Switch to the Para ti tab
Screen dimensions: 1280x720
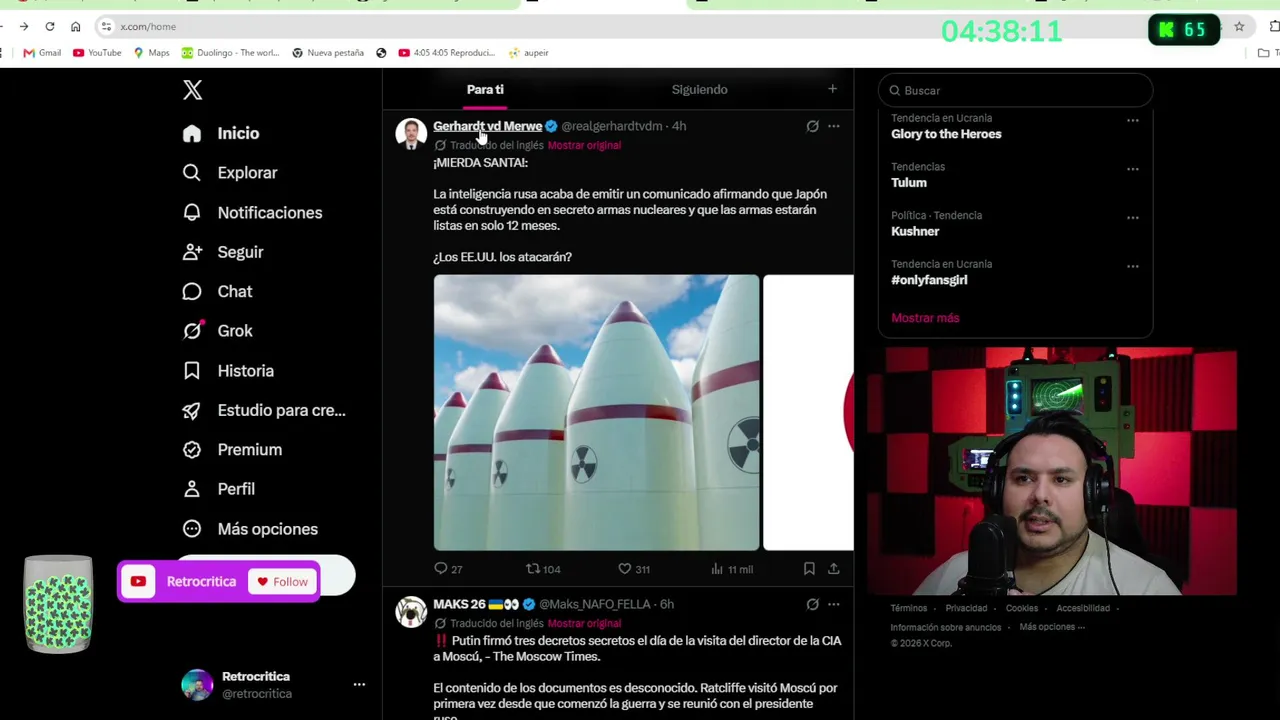pyautogui.click(x=485, y=90)
